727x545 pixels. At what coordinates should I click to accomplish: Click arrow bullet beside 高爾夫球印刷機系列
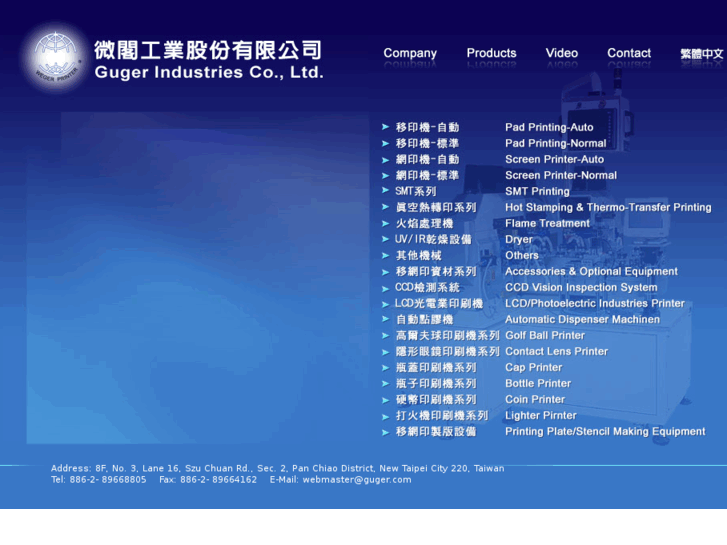click(385, 335)
